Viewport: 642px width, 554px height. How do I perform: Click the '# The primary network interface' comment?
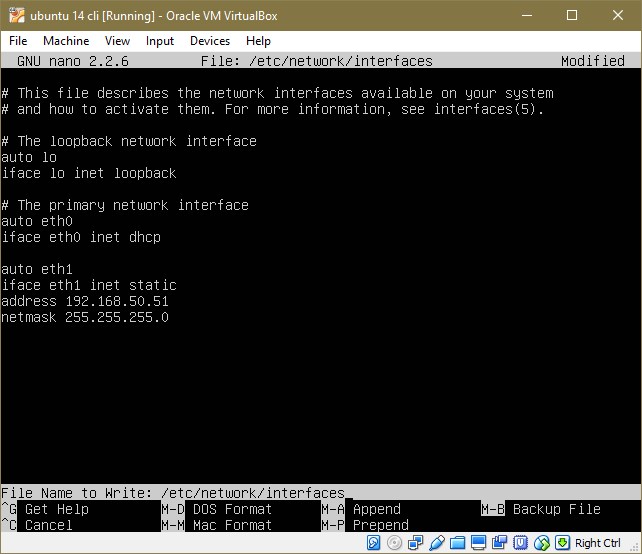click(125, 205)
